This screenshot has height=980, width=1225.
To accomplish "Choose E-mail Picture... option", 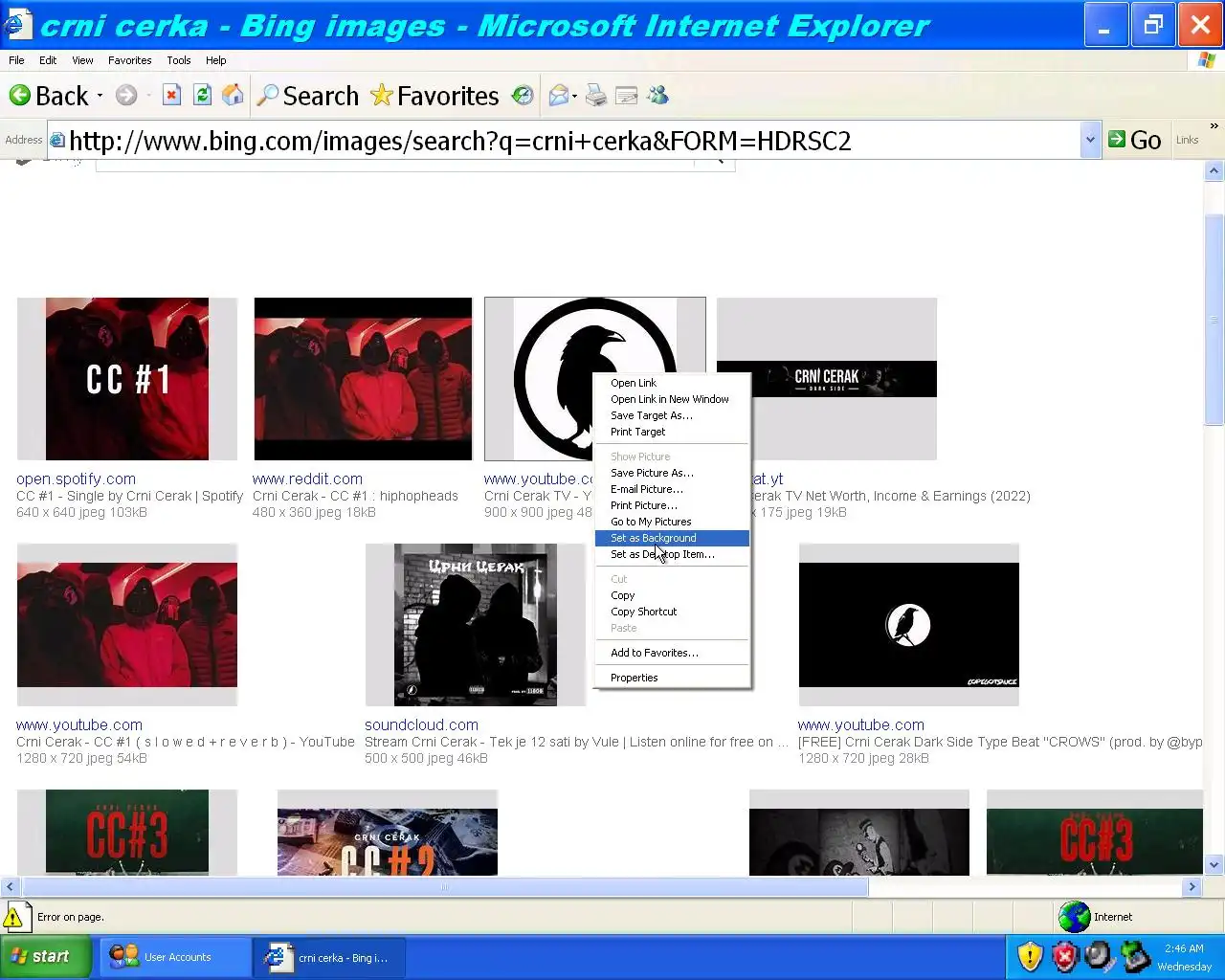I will [672, 489].
